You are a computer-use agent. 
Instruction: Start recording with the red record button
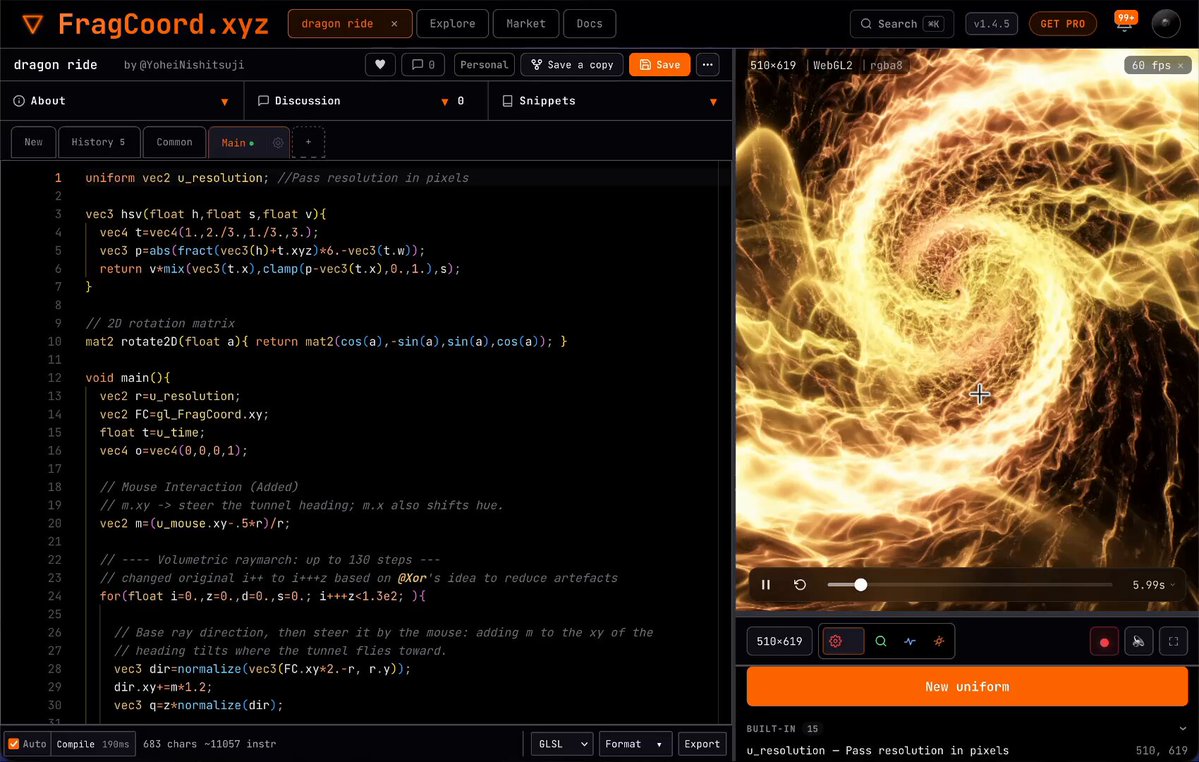coord(1104,642)
